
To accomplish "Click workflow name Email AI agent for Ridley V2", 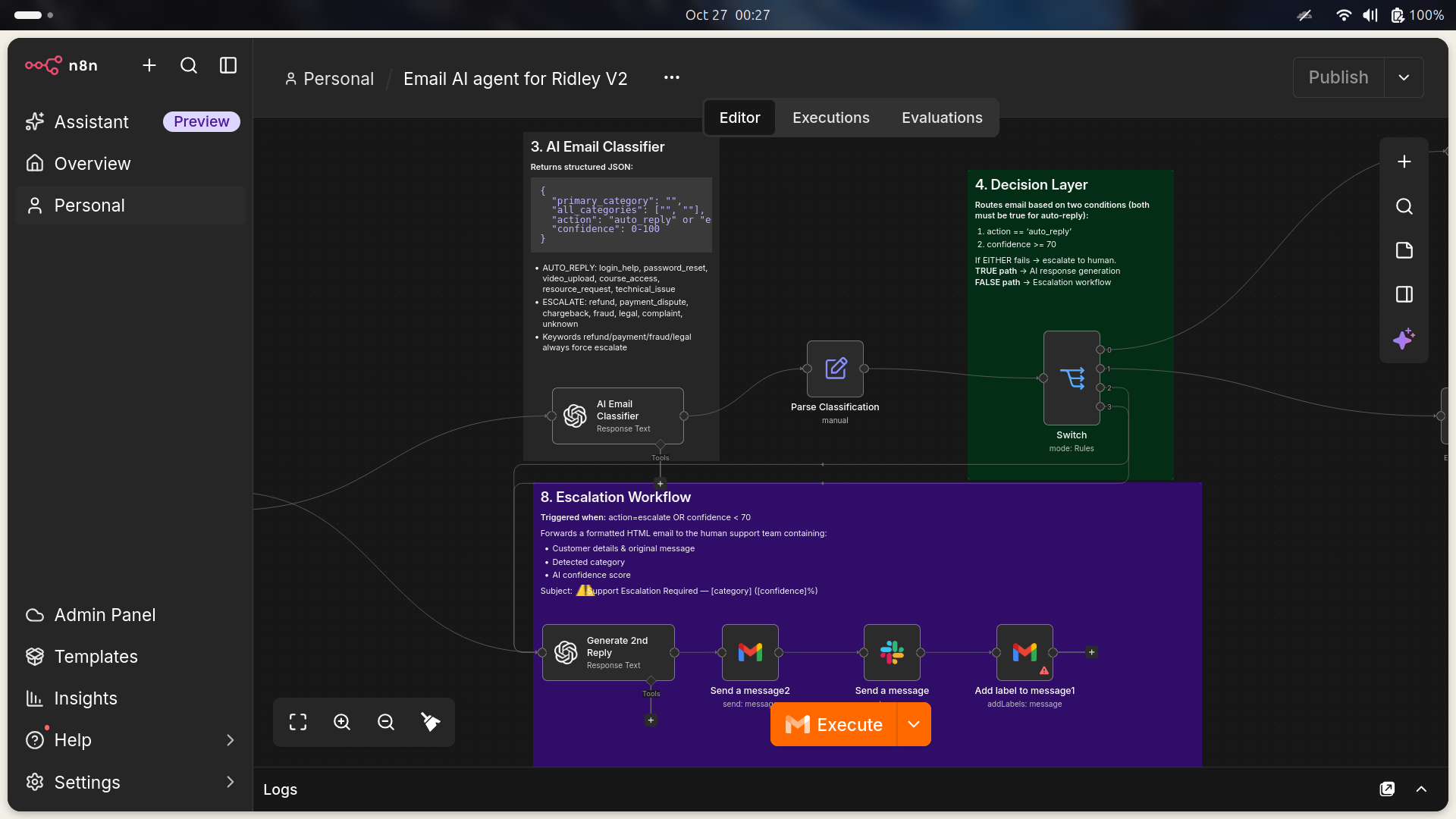I will 516,78.
